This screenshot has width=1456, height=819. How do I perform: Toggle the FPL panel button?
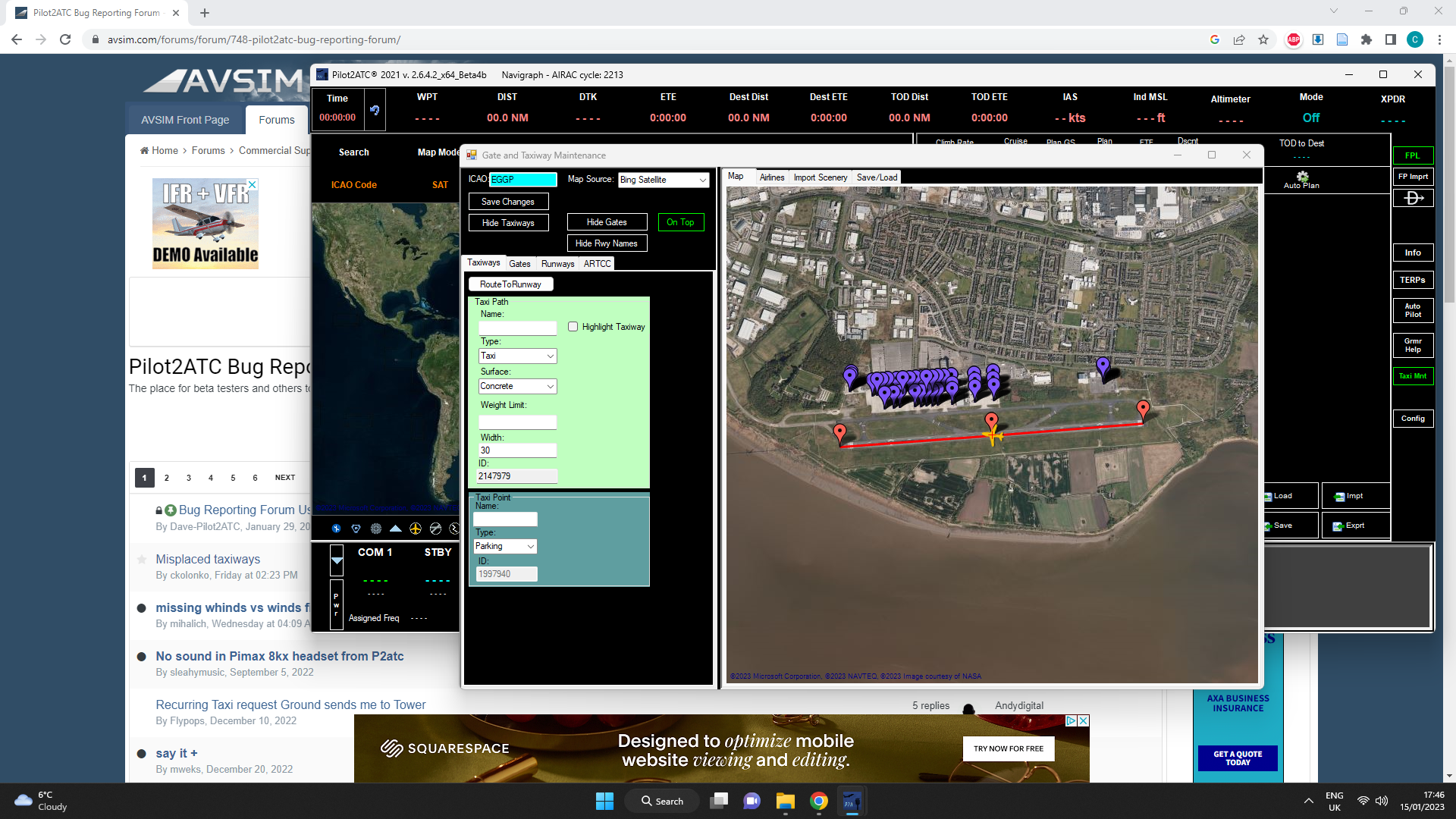tap(1413, 155)
